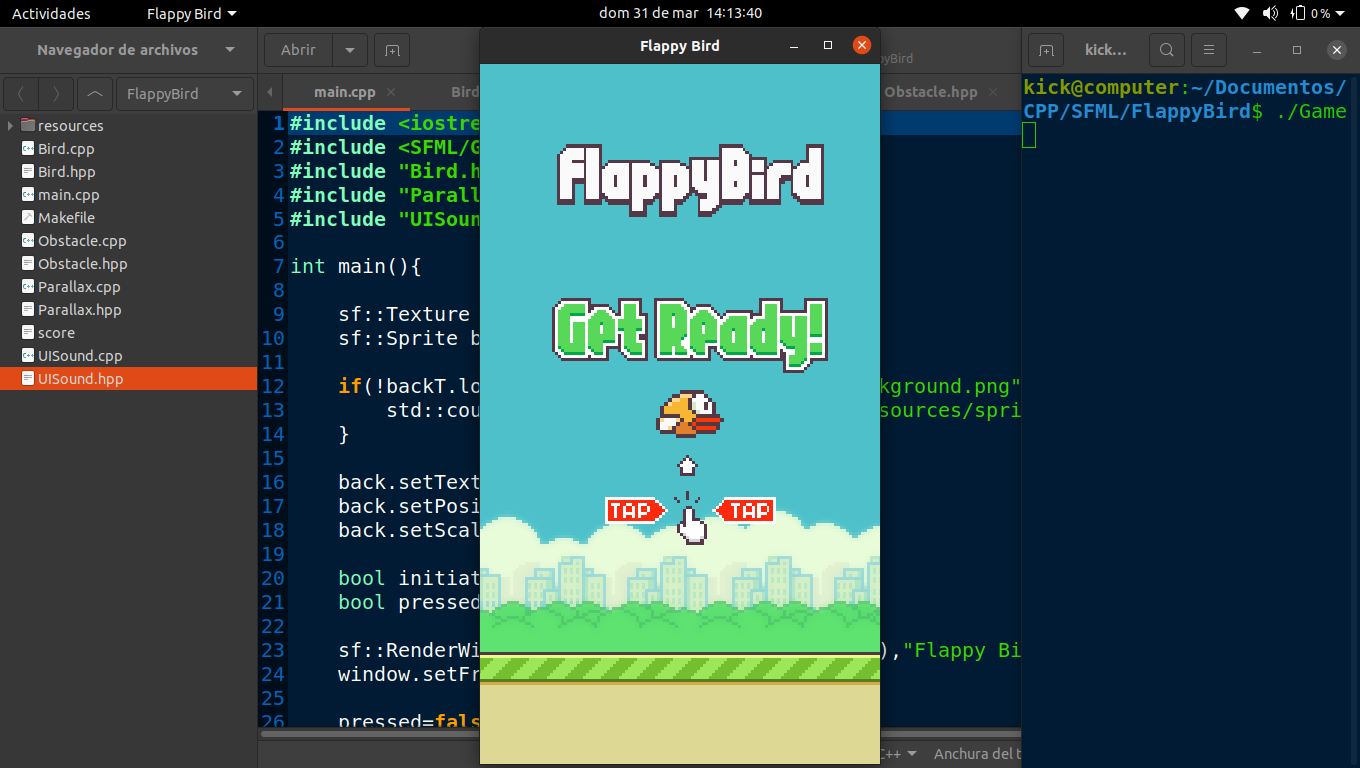
Task: Select Parallax.cpp in file browser
Action: (79, 287)
